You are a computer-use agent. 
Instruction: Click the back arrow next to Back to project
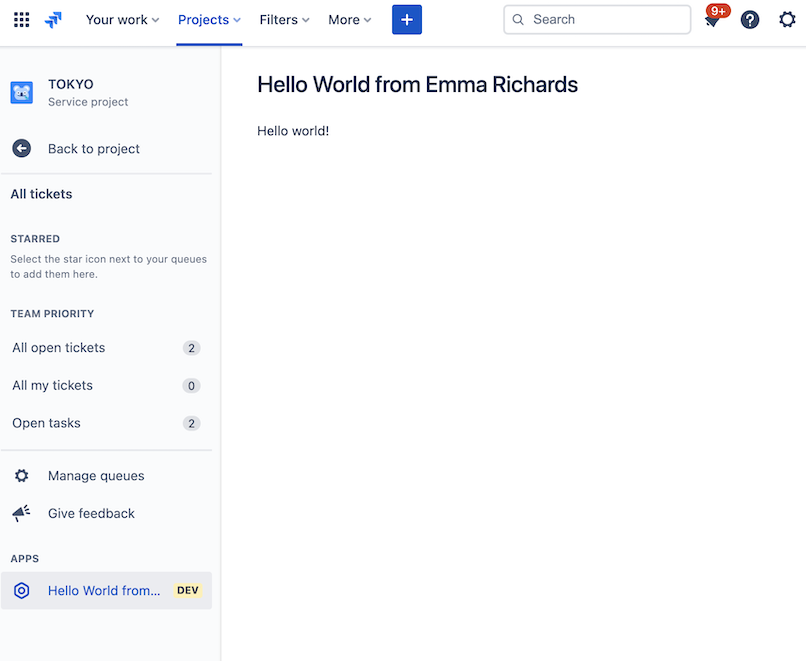point(21,148)
